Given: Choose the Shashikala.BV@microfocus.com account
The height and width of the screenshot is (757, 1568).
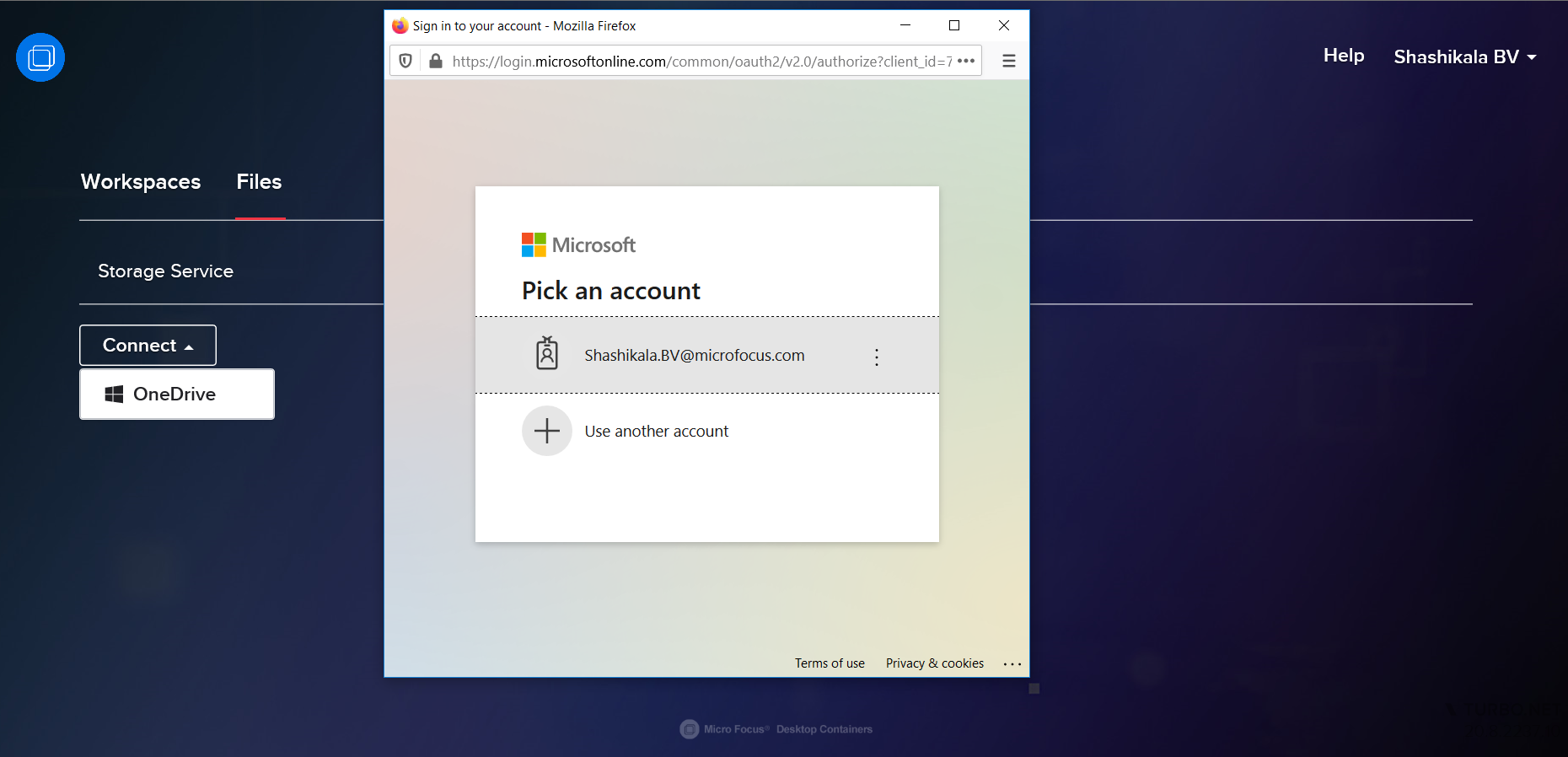Looking at the screenshot, I should tap(707, 355).
